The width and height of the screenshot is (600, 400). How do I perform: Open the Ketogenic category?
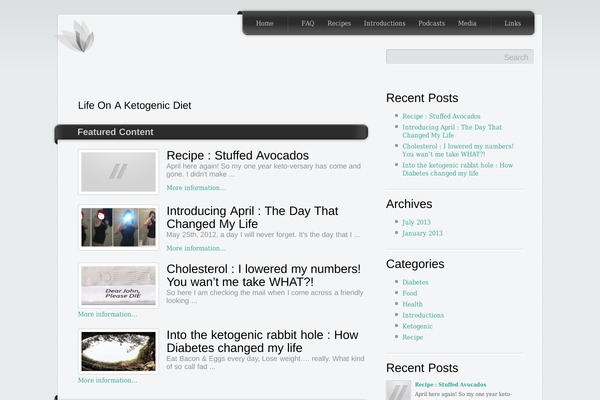[x=417, y=327]
